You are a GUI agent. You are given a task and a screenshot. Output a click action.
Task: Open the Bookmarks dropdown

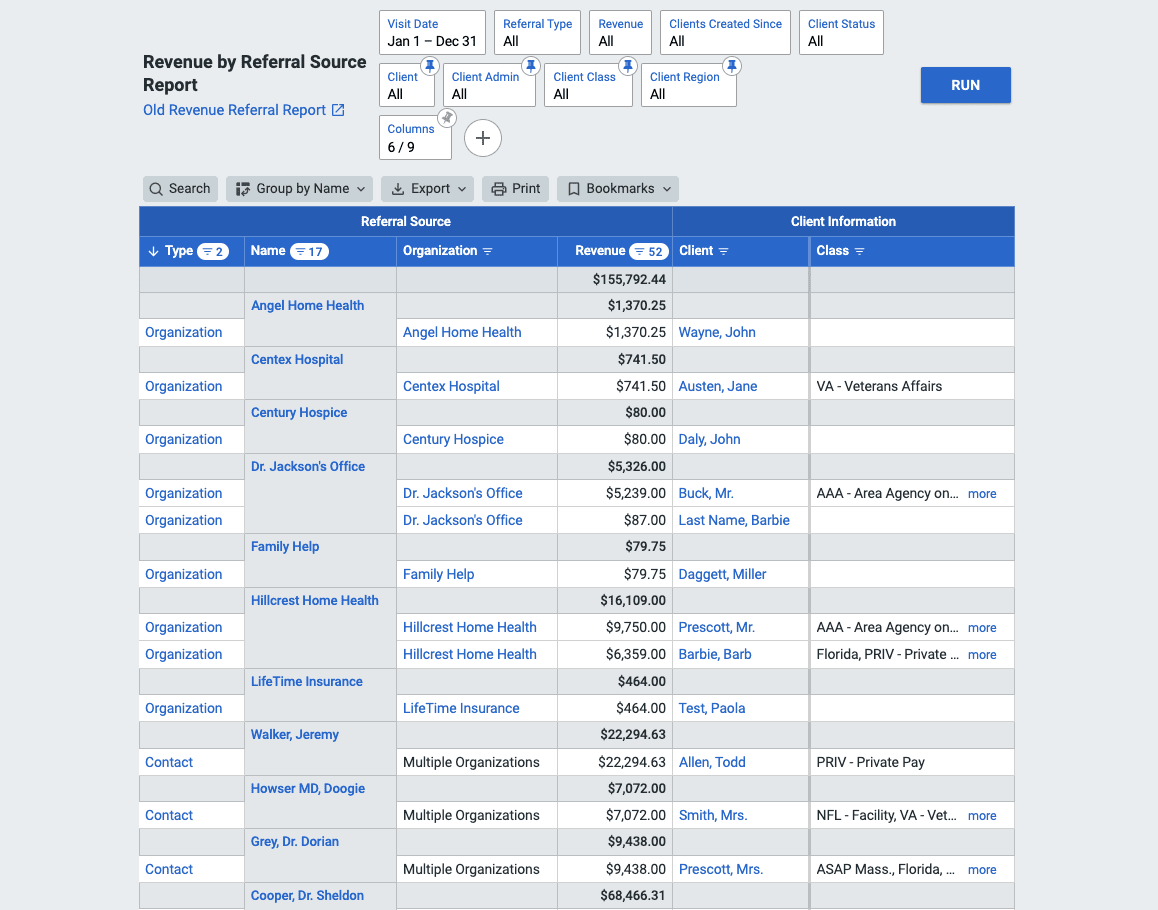click(x=617, y=188)
